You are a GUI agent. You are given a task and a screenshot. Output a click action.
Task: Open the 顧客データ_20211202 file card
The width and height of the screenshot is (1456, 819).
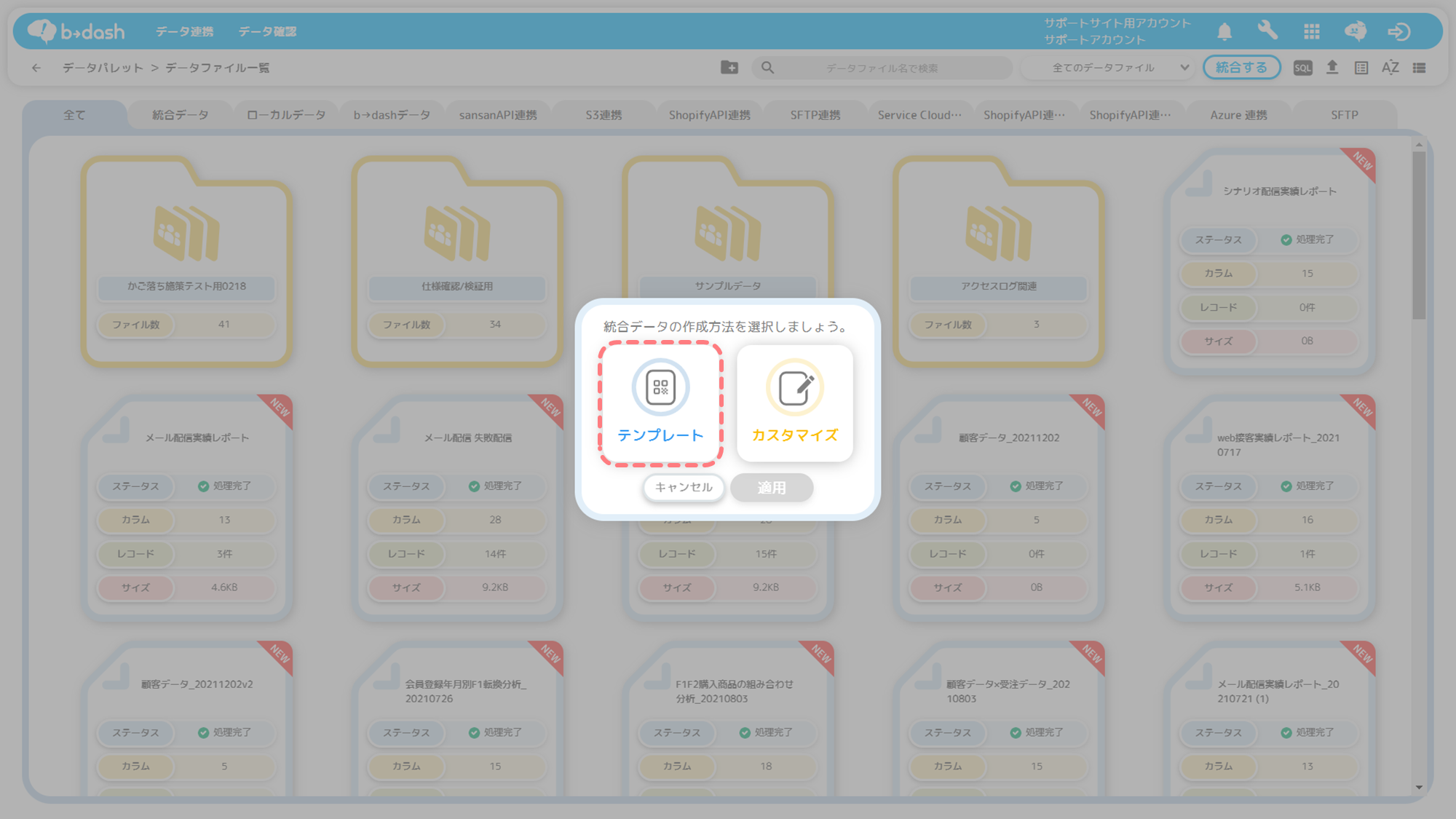pyautogui.click(x=999, y=508)
